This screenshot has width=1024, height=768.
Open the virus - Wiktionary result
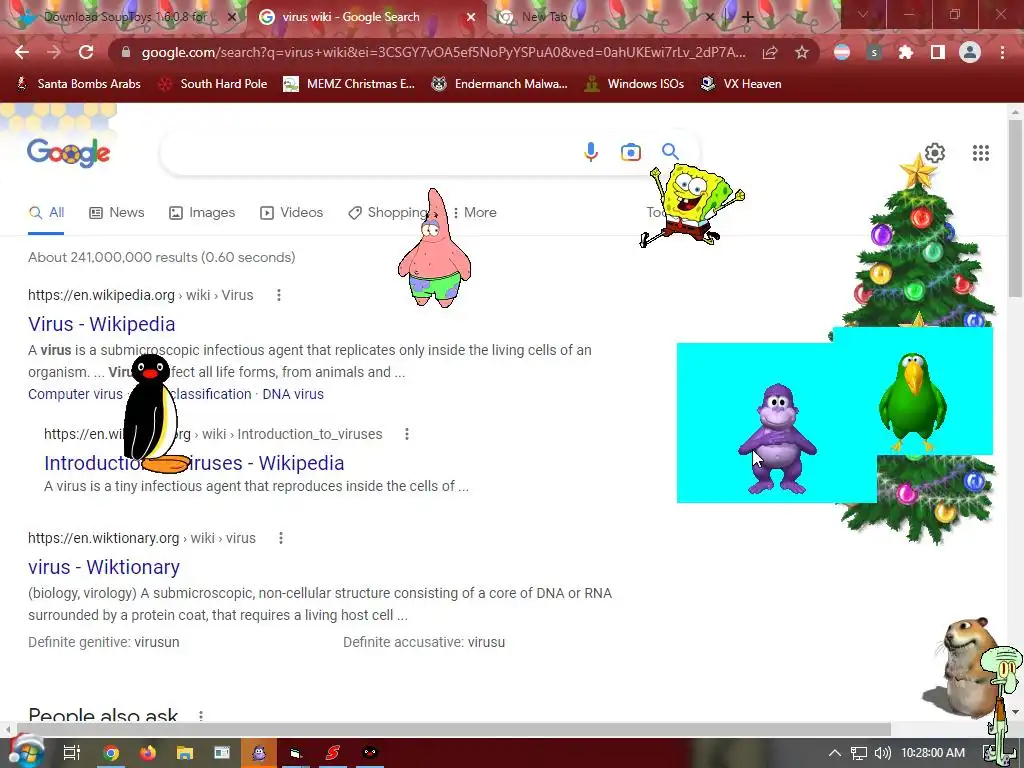tap(104, 567)
